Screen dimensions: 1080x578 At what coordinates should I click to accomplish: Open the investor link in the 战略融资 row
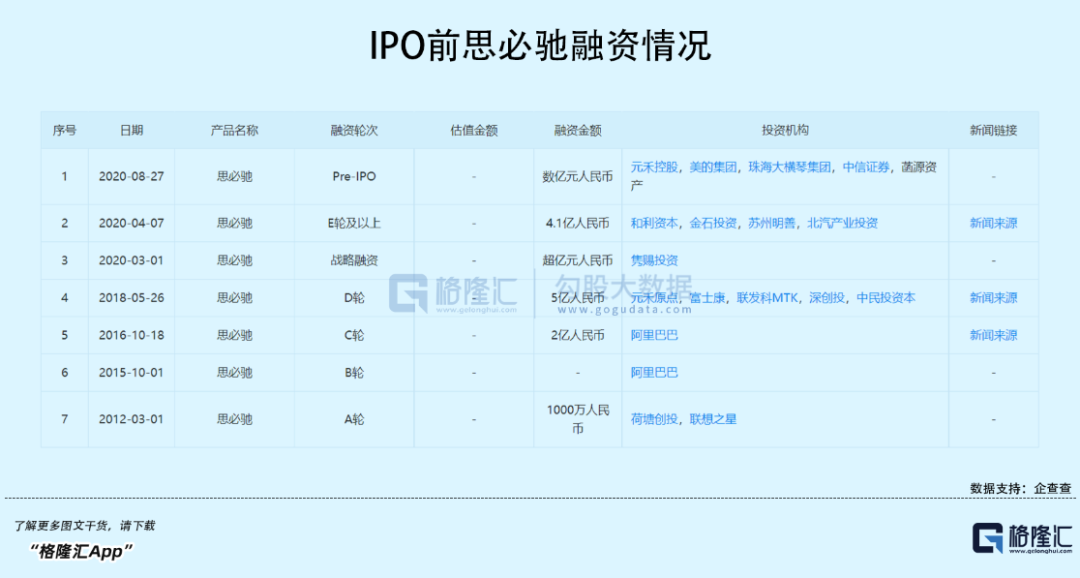coord(654,260)
